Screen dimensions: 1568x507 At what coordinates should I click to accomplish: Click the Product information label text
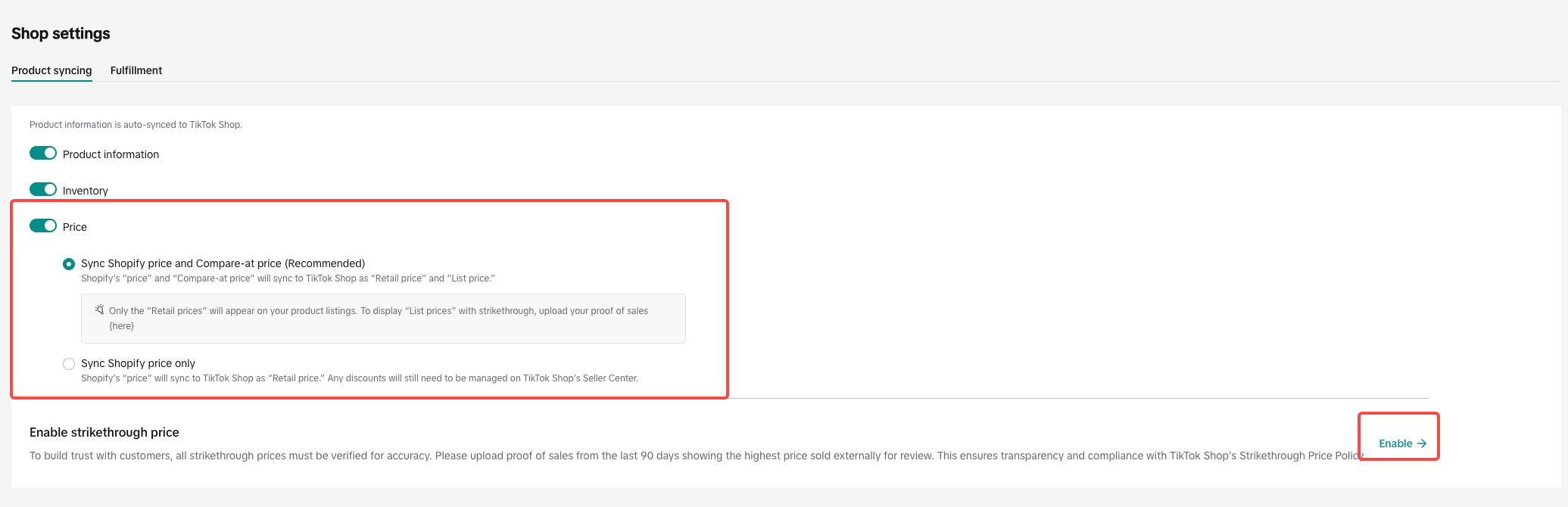tap(111, 154)
